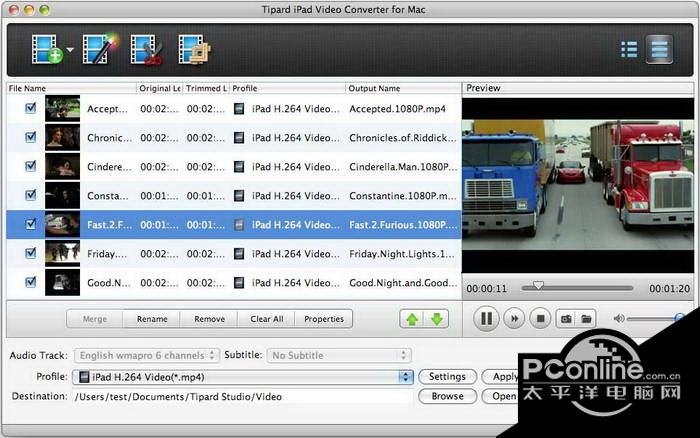This screenshot has height=438, width=700.
Task: Click profile icon in Fast 2 Furious row
Action: 239,225
